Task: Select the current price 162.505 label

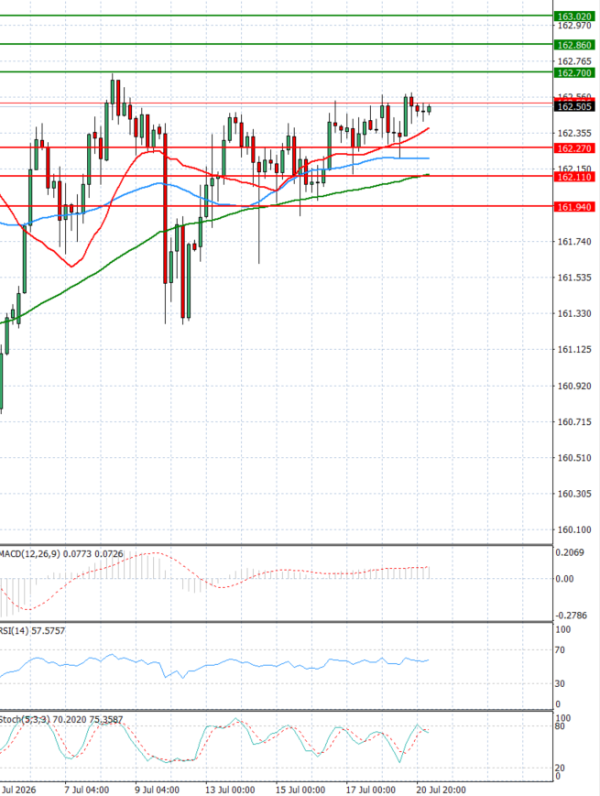Action: click(x=574, y=107)
